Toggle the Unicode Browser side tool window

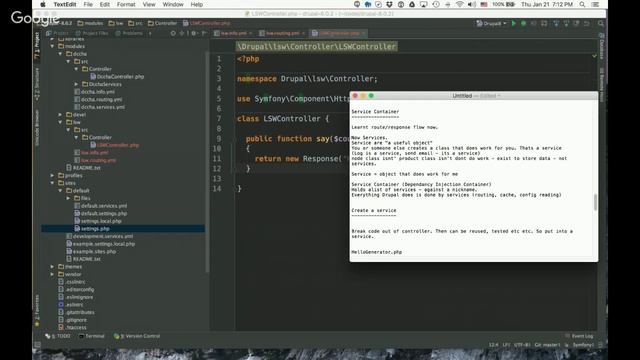[37, 128]
